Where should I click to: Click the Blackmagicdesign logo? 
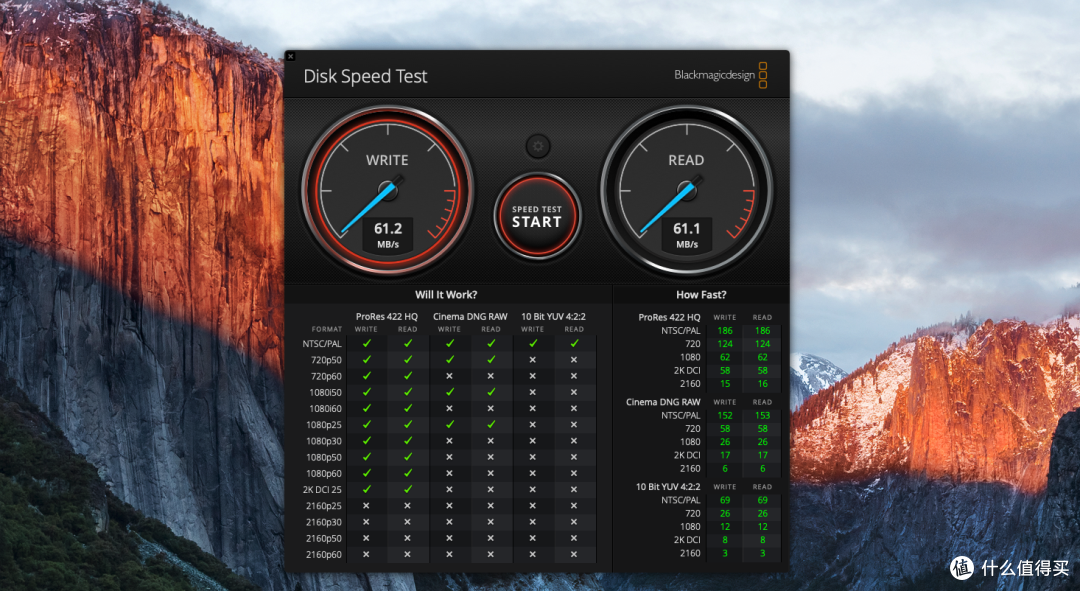tap(720, 75)
